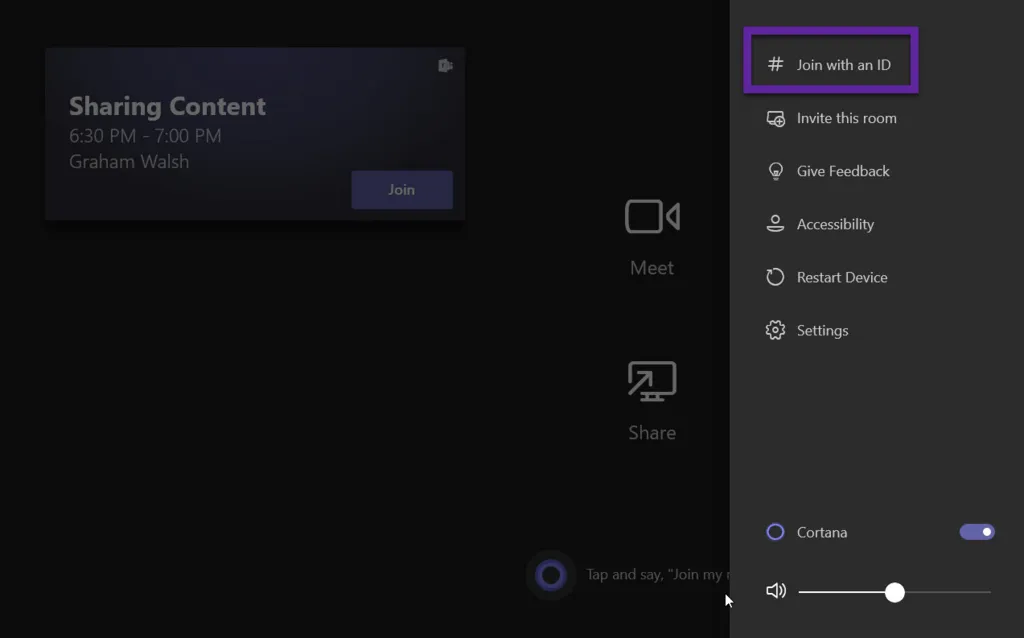Click the Cortana ring icon in side panel
This screenshot has height=638, width=1024.
pyautogui.click(x=775, y=532)
